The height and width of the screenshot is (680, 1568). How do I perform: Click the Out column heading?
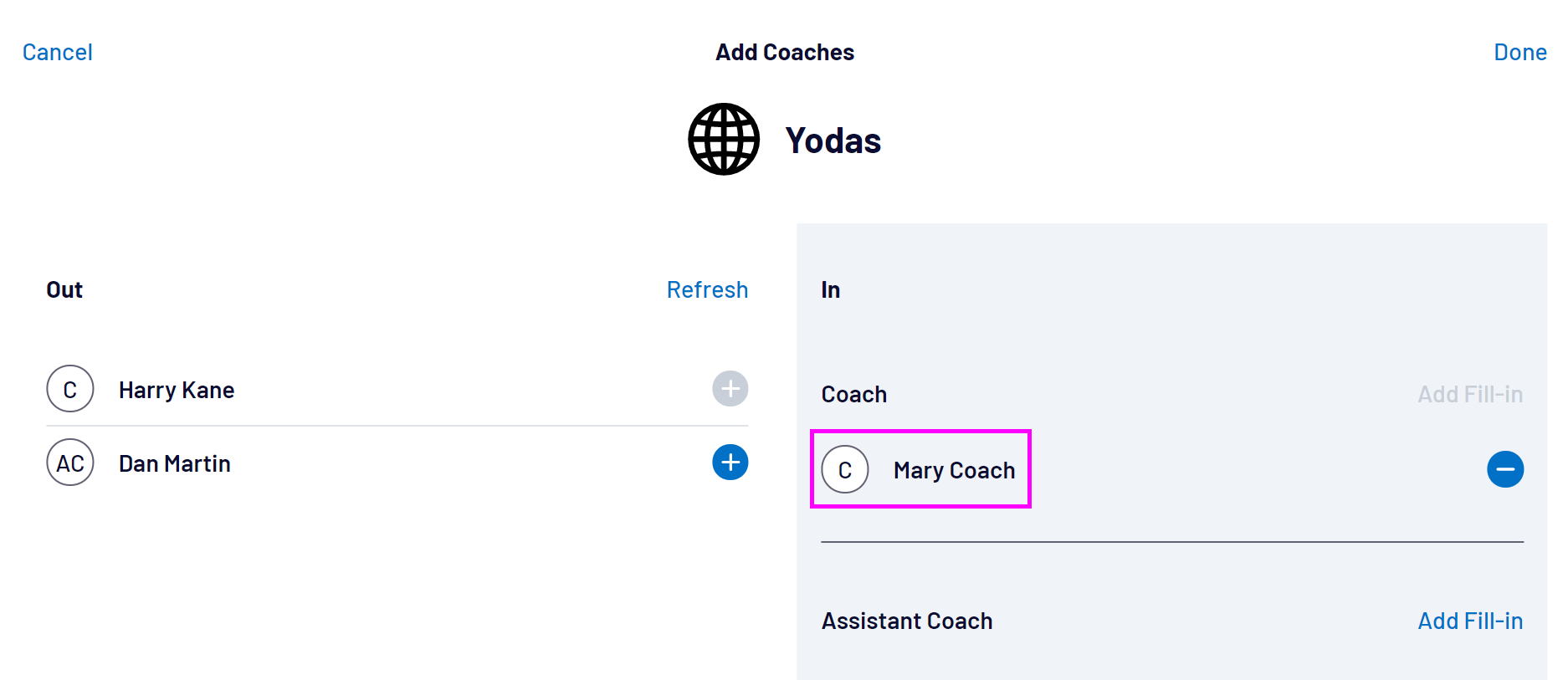point(64,289)
